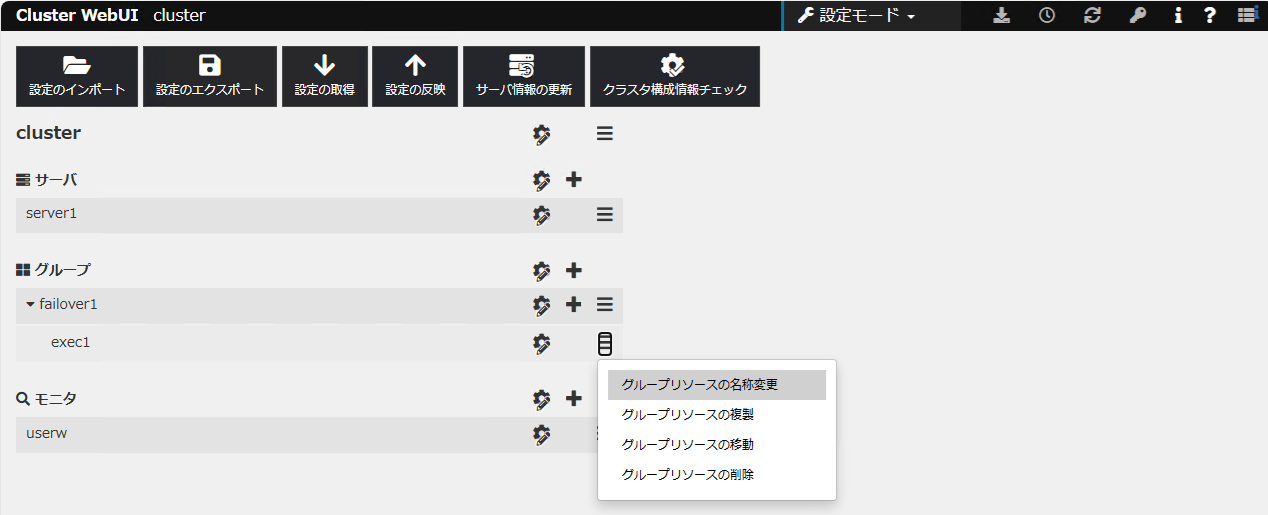The height and width of the screenshot is (515, 1268).
Task: Click the 設定の反映 button
Action: click(415, 76)
